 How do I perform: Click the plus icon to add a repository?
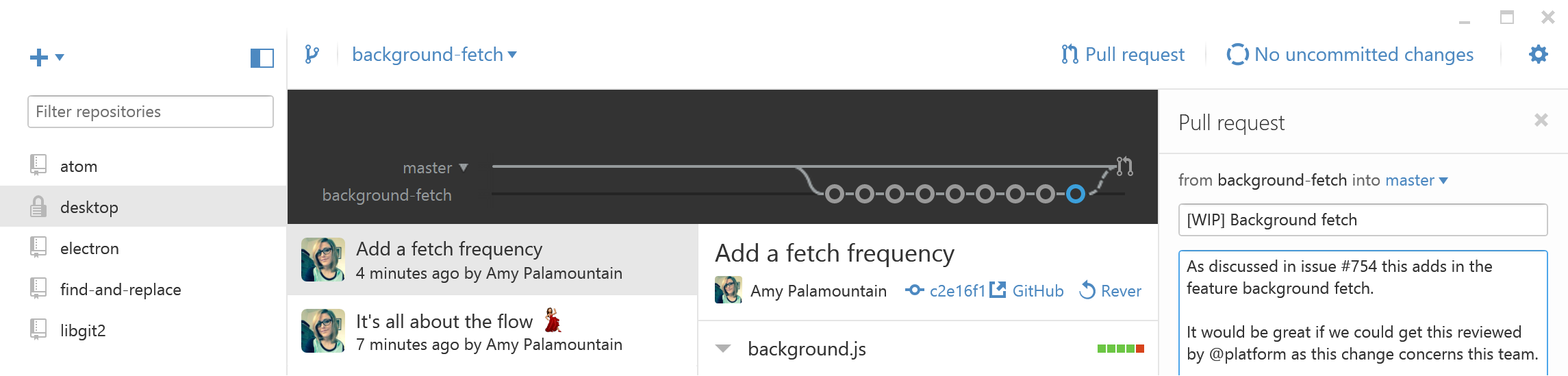(x=40, y=58)
